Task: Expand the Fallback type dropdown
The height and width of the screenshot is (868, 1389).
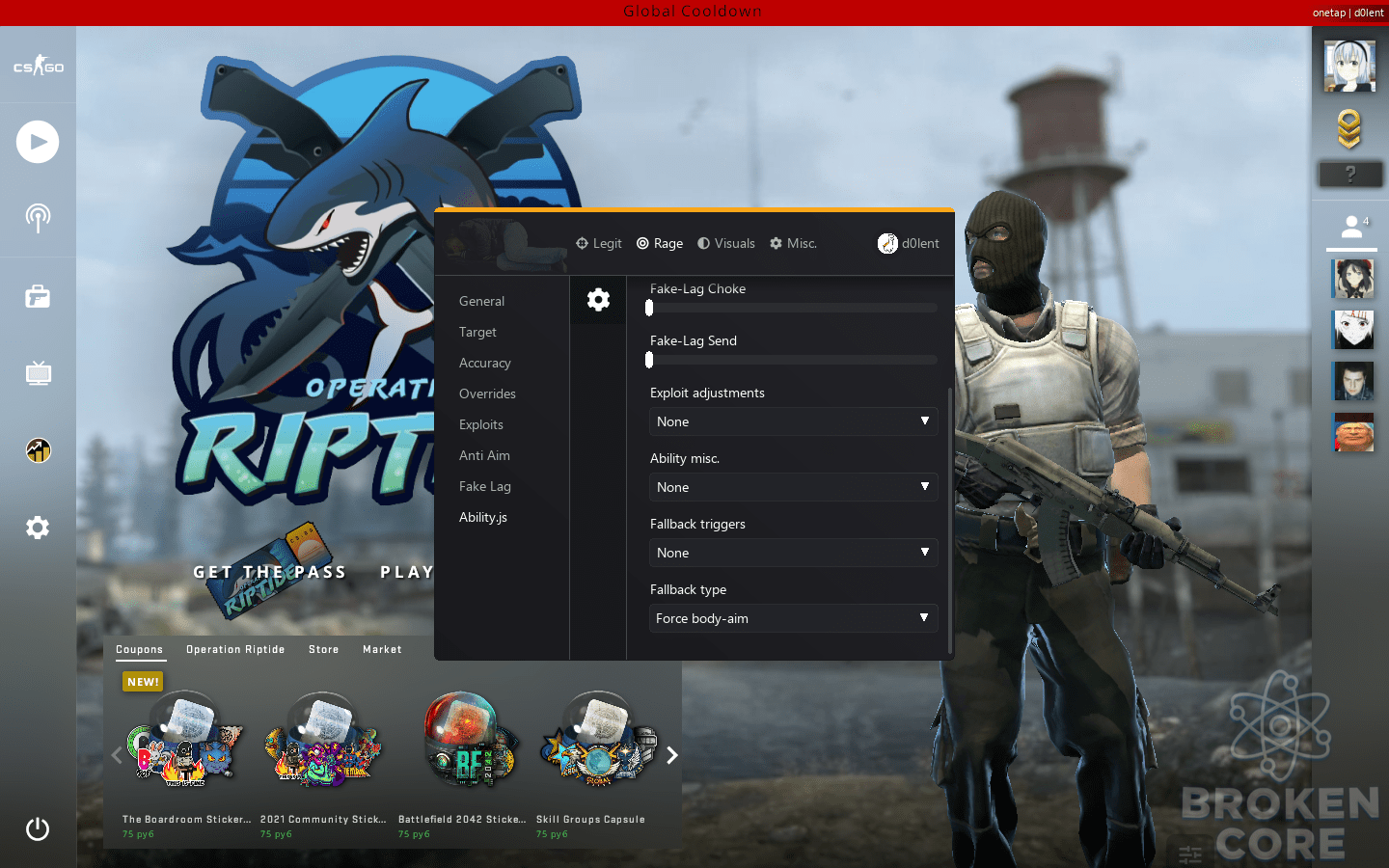Action: [794, 618]
